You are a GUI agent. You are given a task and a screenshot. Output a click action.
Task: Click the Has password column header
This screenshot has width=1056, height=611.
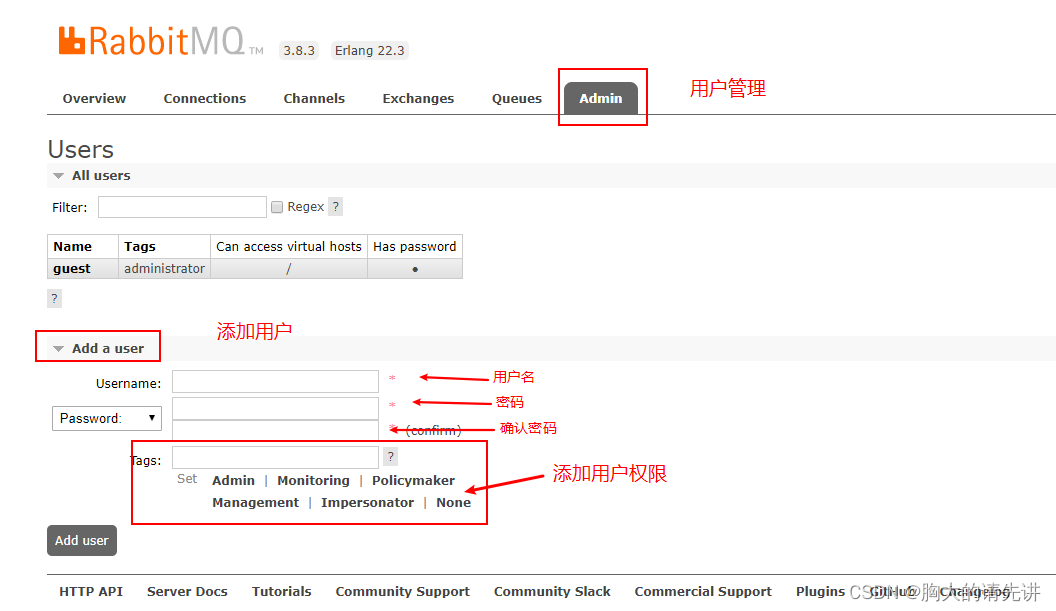pos(415,247)
